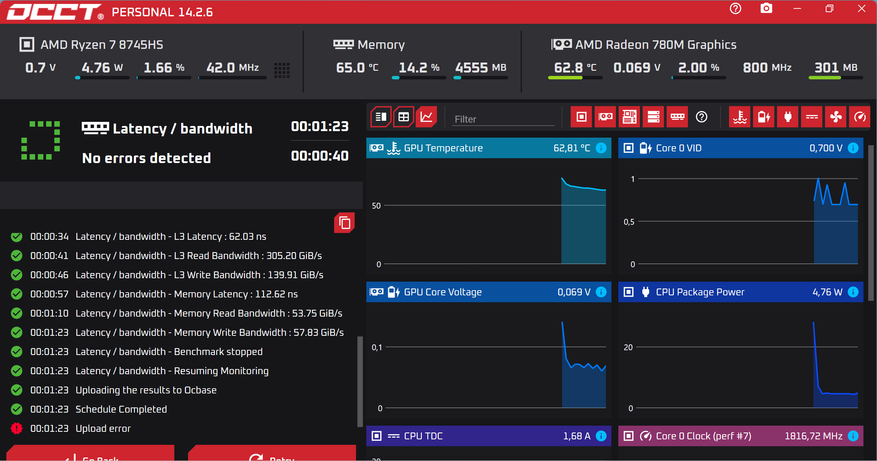877x461 pixels.
Task: Click the GPU clock value 800 MHz
Action: [x=767, y=68]
